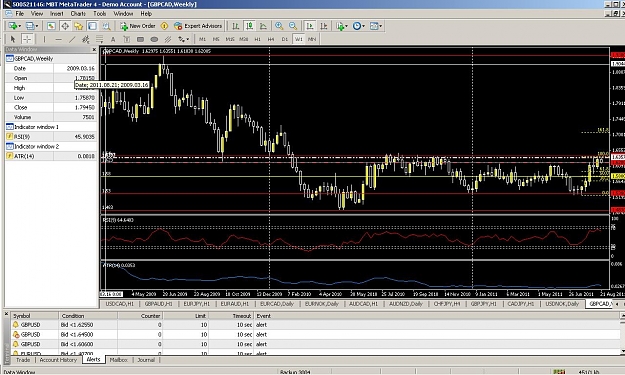Open the Window menu

[123, 14]
